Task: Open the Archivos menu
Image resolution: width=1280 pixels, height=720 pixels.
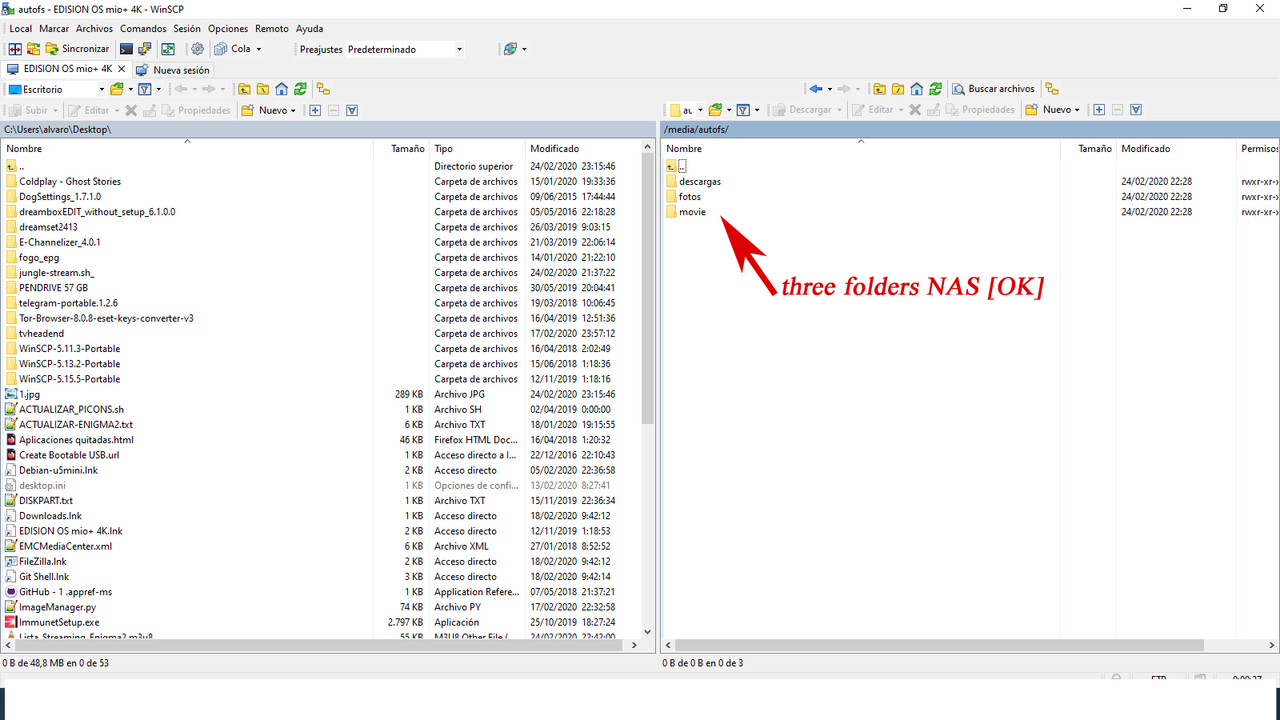Action: click(x=94, y=29)
